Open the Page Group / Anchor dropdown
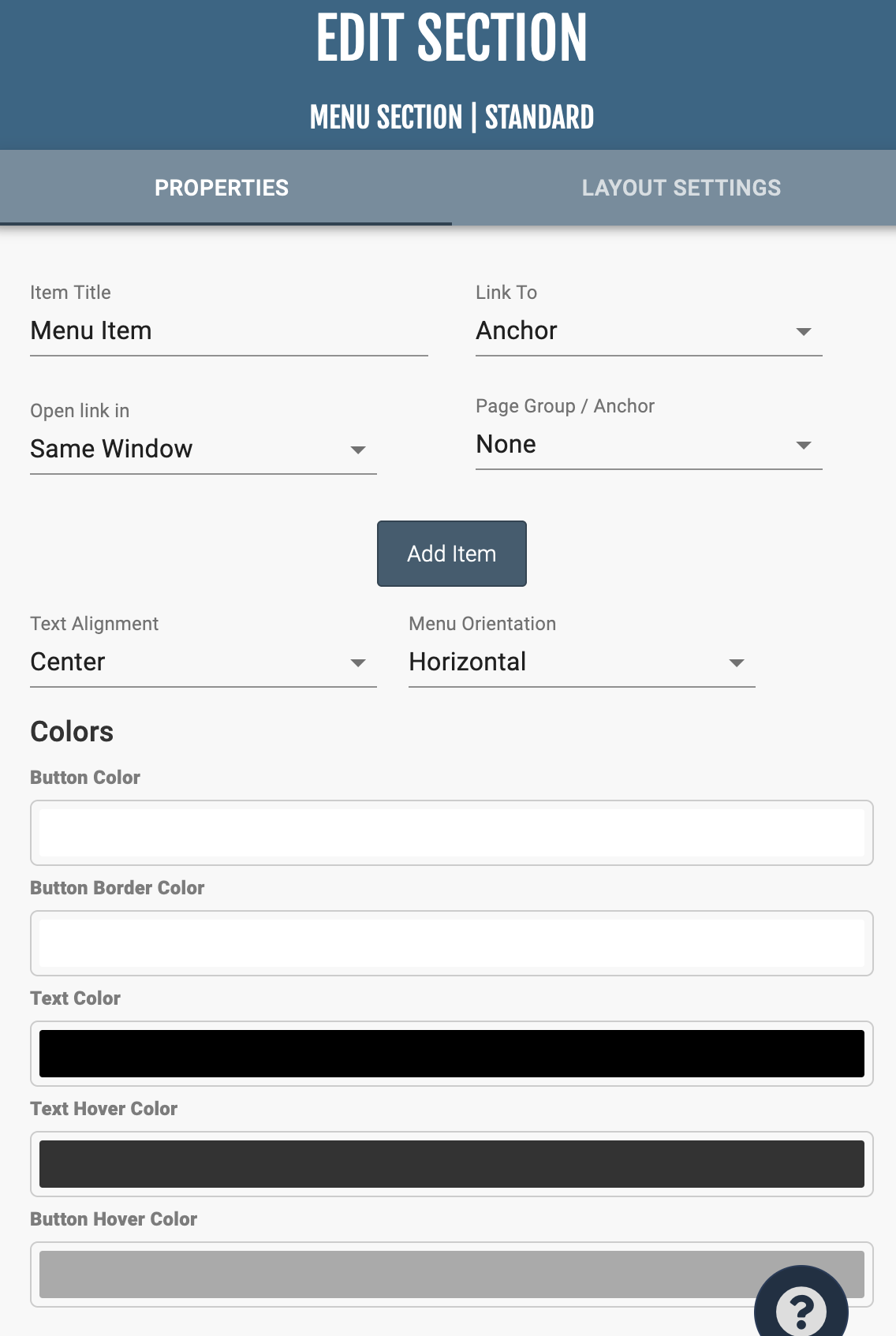896x1336 pixels. pyautogui.click(x=648, y=445)
